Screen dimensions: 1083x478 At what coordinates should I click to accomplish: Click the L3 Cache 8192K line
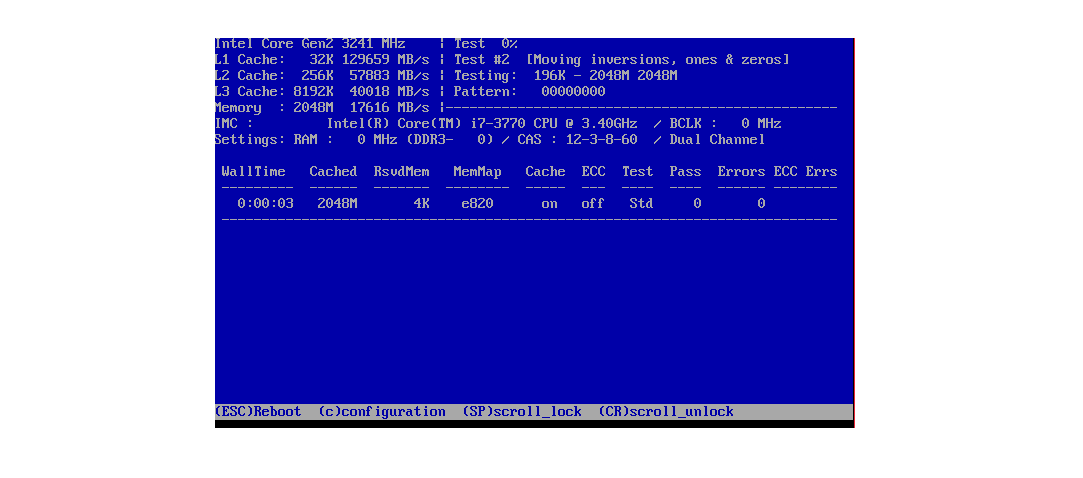pos(322,92)
